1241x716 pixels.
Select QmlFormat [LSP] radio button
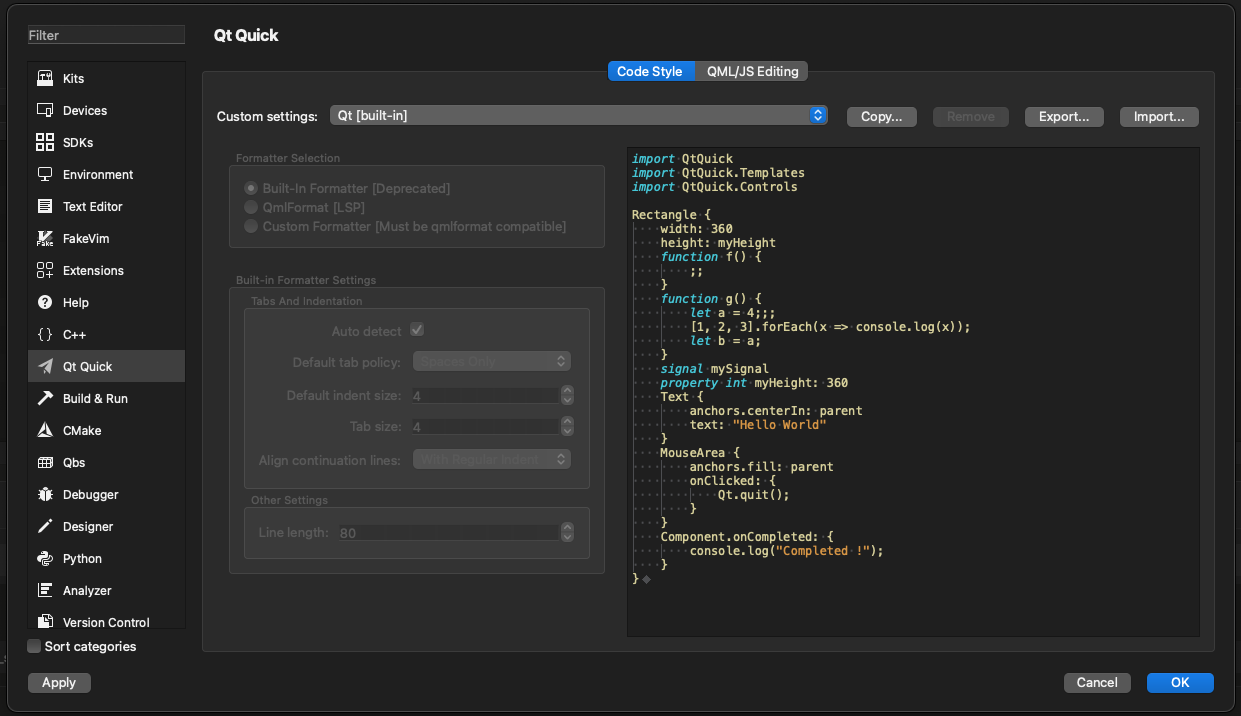click(252, 207)
